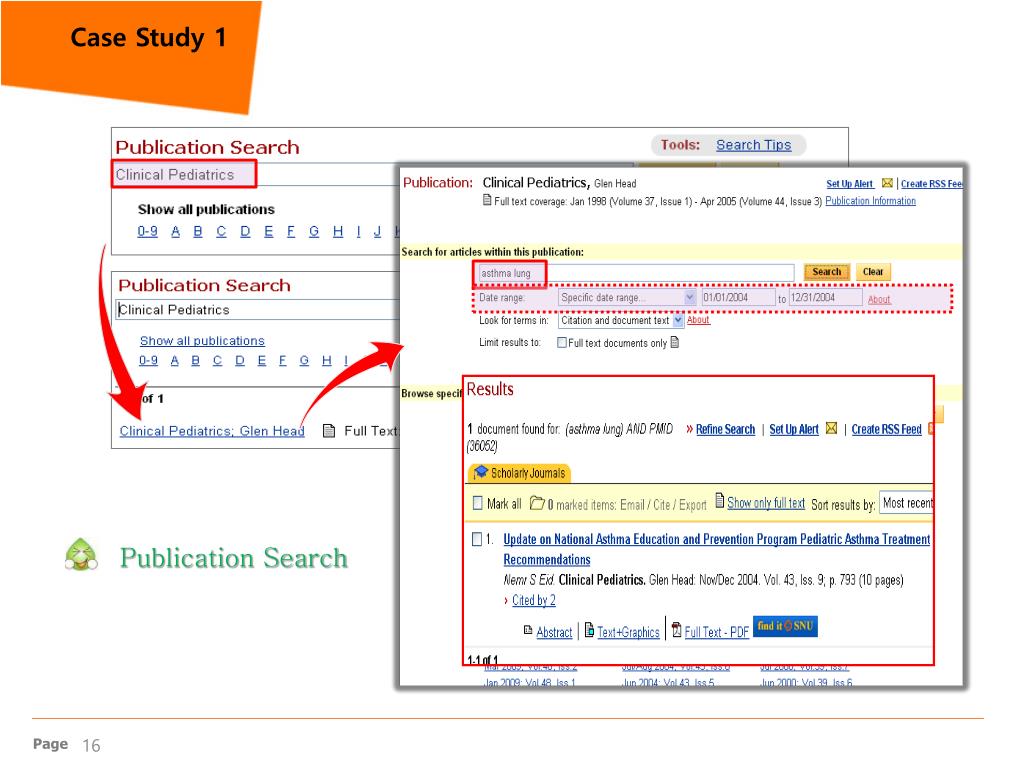
Task: Open the underlined 'Show all publications' link
Action: point(202,341)
